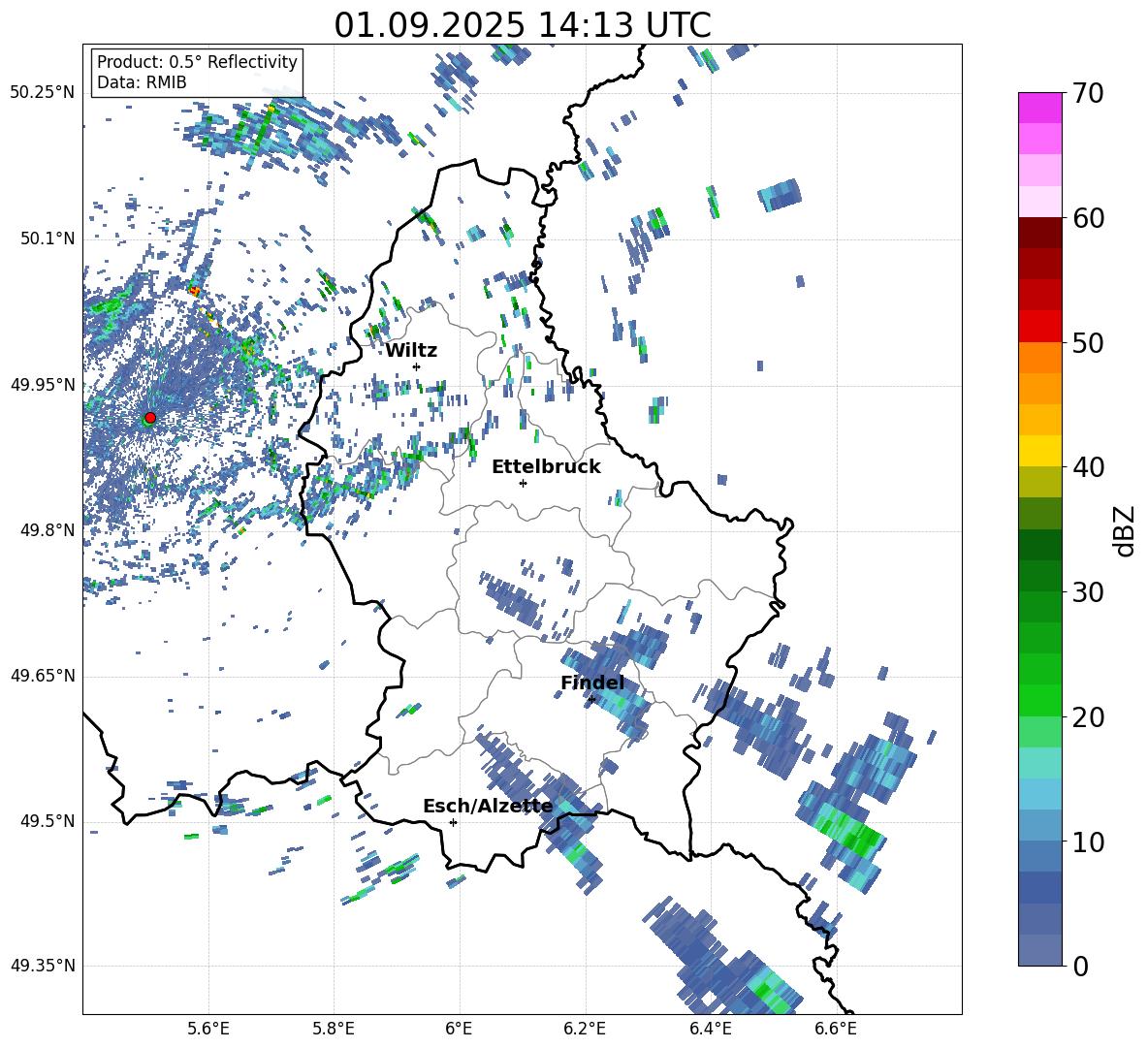Click the Data: RMIB text
This screenshot has width=1148, height=1048.
click(142, 82)
